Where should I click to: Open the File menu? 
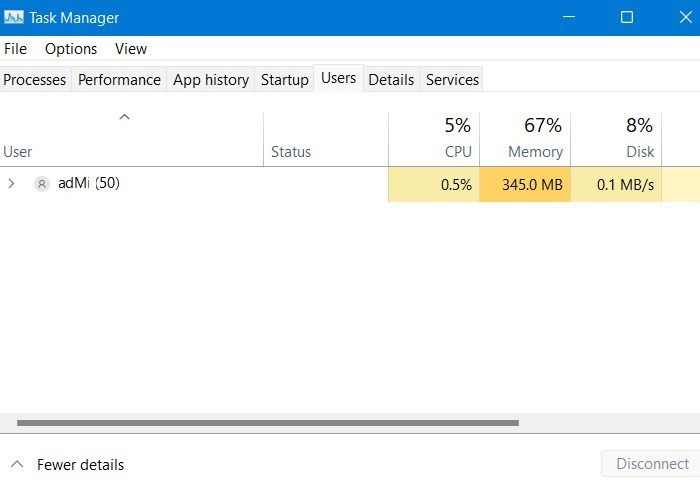coord(15,48)
